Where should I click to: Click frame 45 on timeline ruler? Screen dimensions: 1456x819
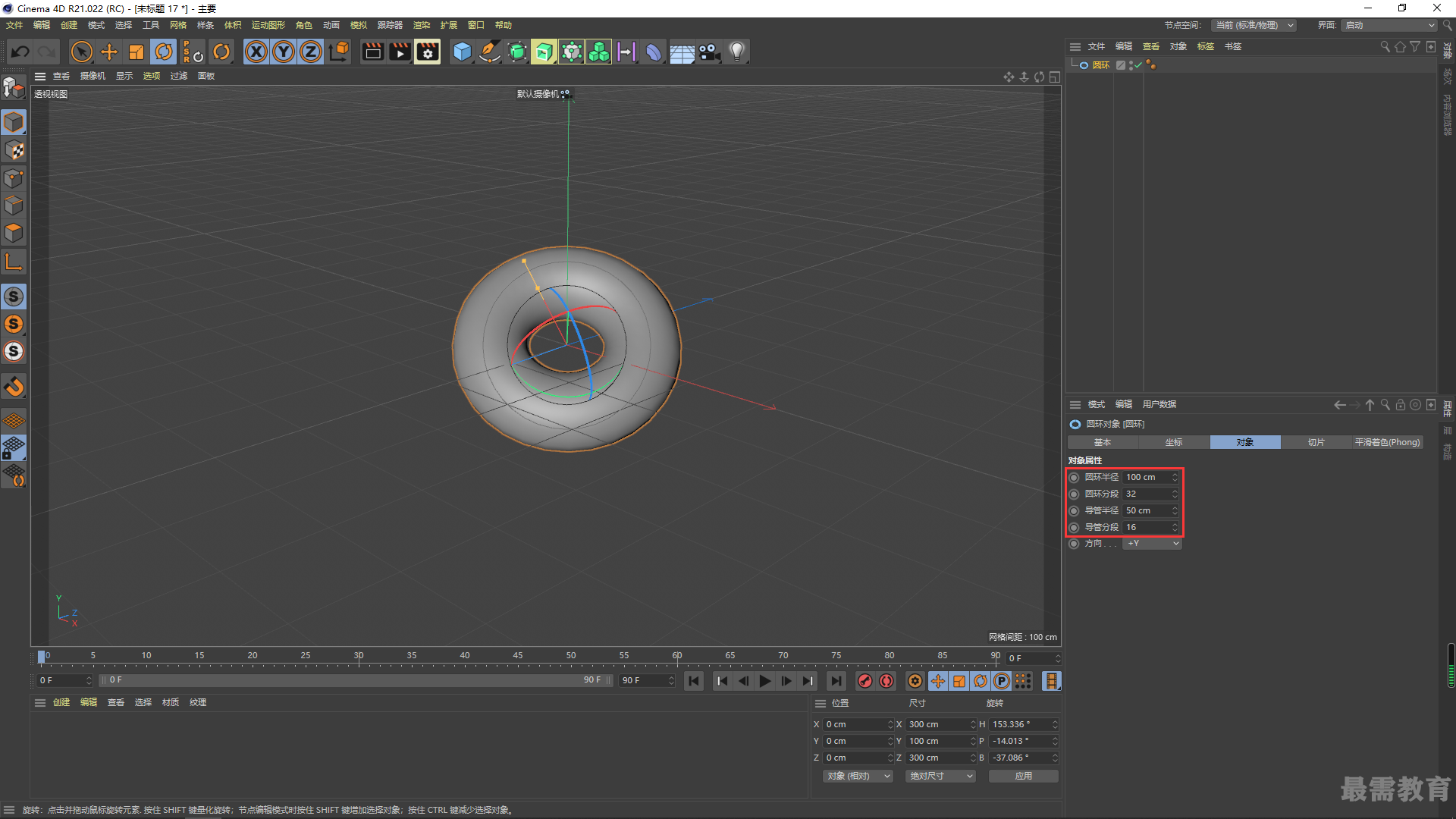pyautogui.click(x=517, y=657)
